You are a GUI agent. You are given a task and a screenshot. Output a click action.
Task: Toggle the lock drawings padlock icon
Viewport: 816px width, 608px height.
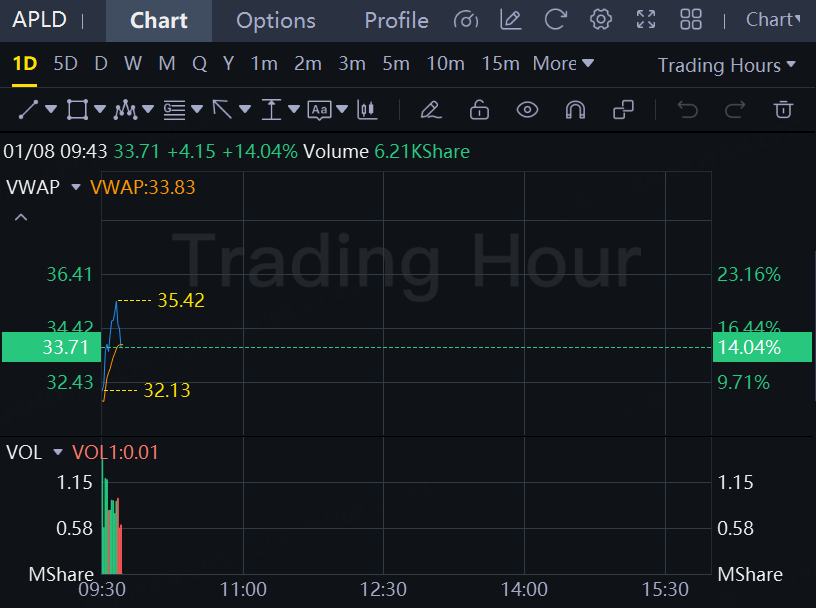point(479,110)
